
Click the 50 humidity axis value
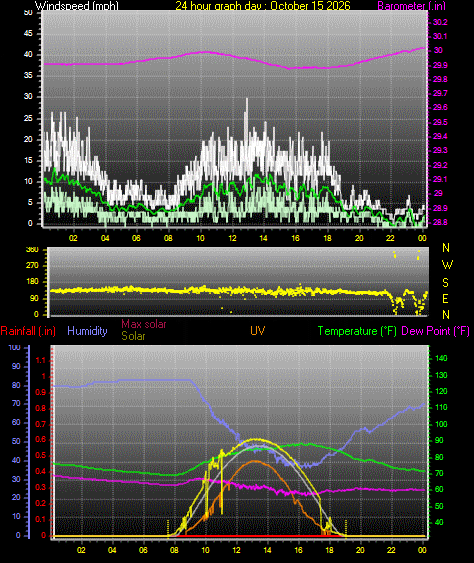click(16, 441)
